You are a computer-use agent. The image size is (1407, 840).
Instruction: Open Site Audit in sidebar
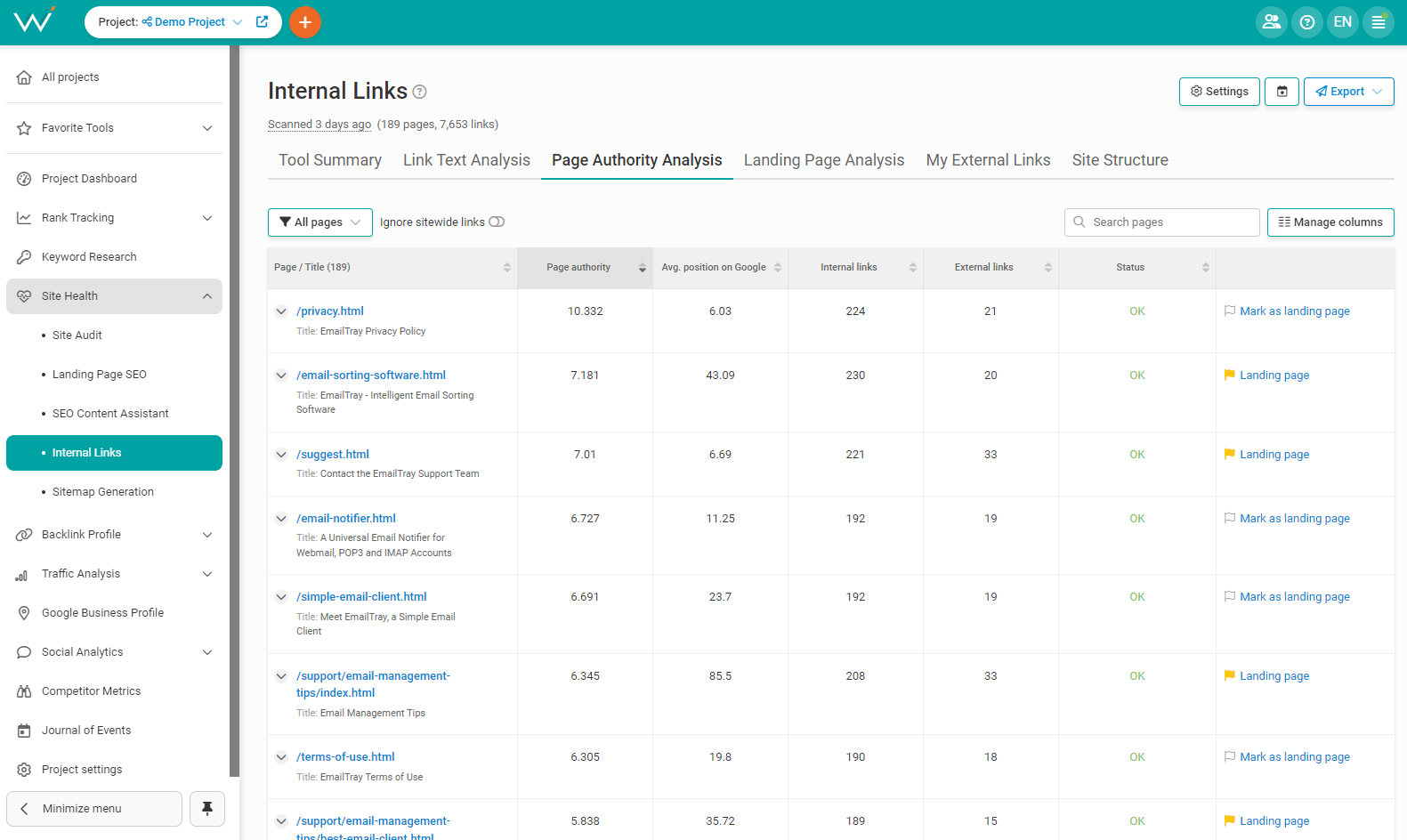(77, 335)
